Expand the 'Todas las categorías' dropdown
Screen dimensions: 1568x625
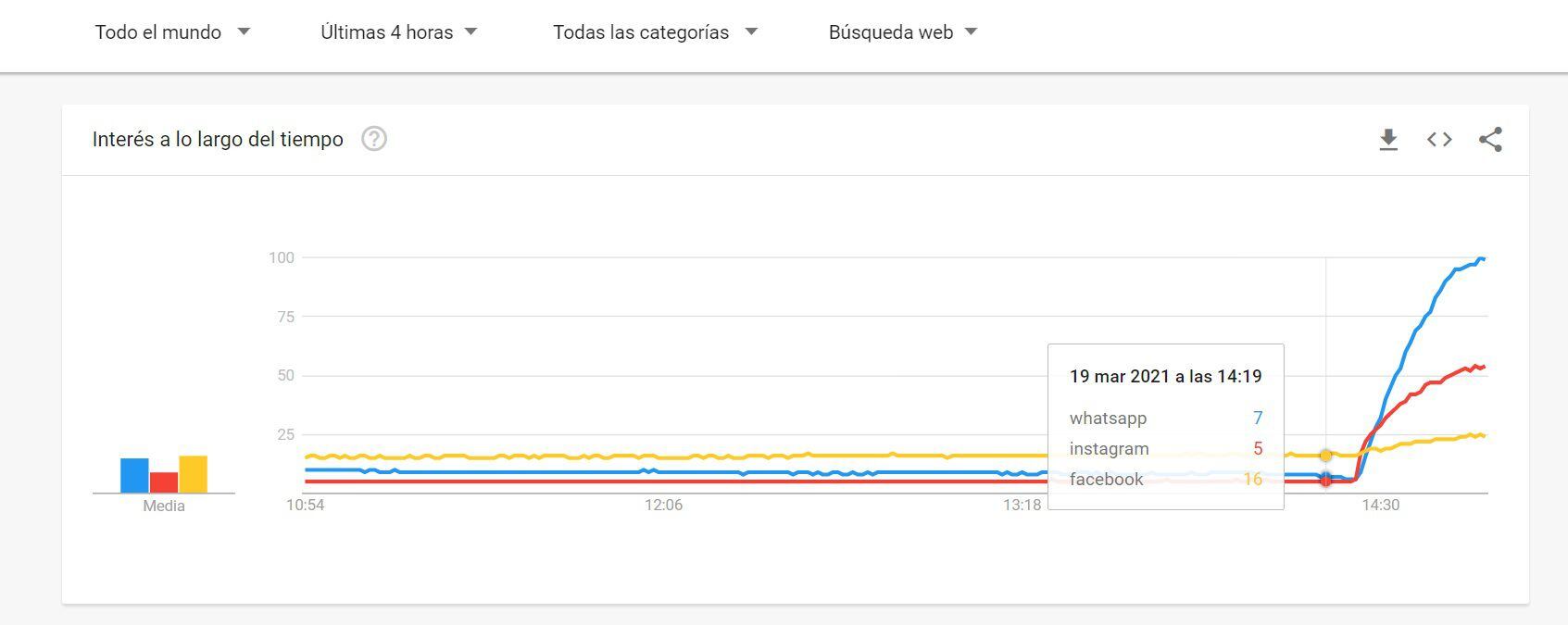pos(655,32)
